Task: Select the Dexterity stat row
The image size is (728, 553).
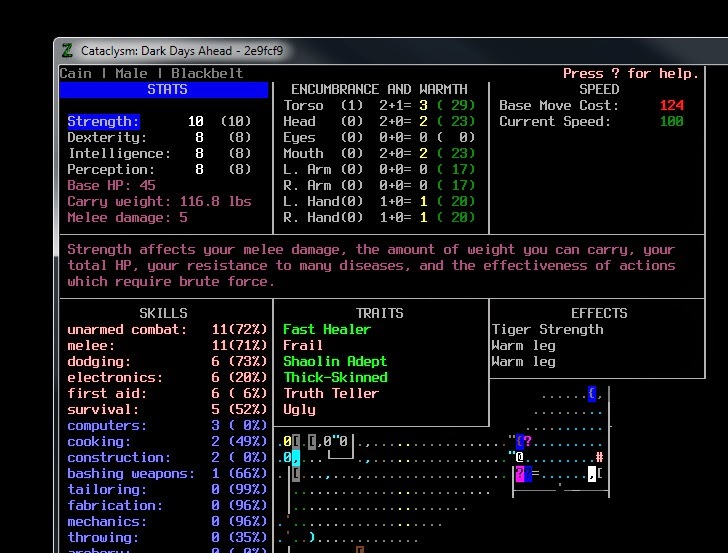Action: coord(159,137)
